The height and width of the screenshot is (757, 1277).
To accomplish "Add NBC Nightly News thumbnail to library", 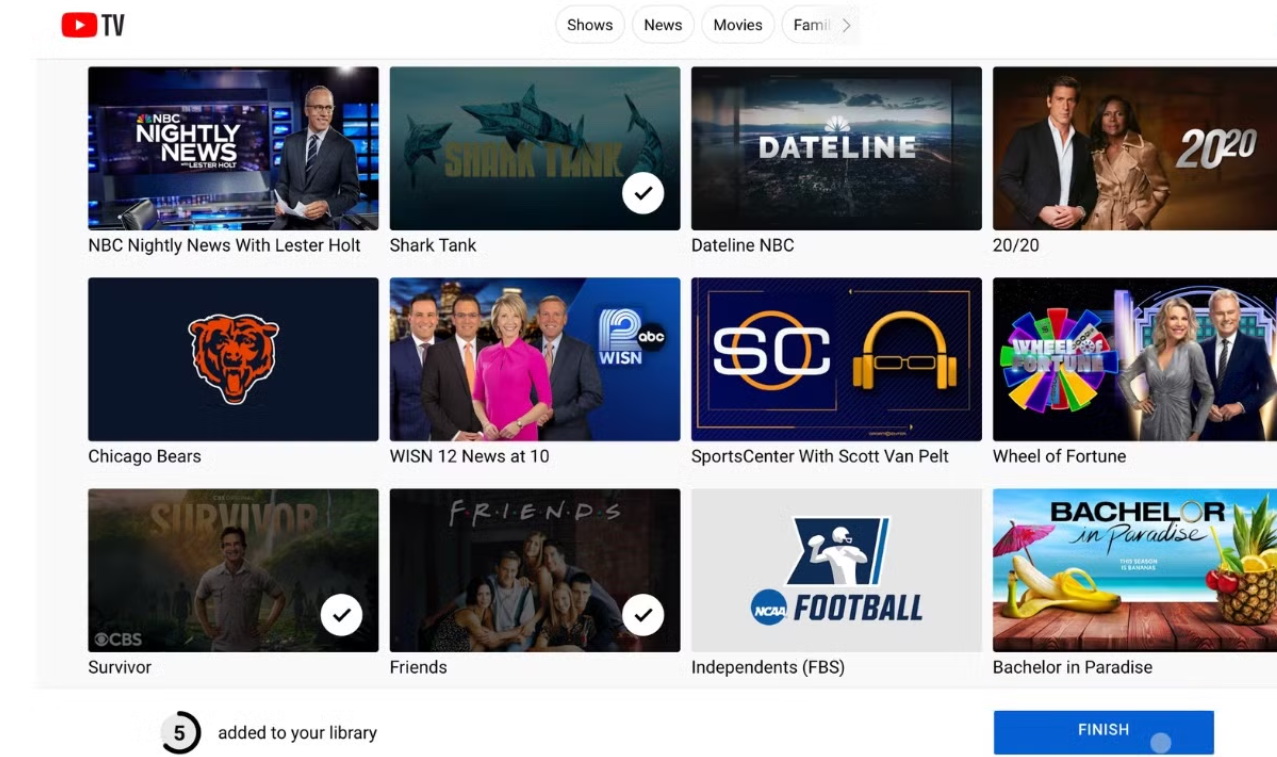I will 233,148.
